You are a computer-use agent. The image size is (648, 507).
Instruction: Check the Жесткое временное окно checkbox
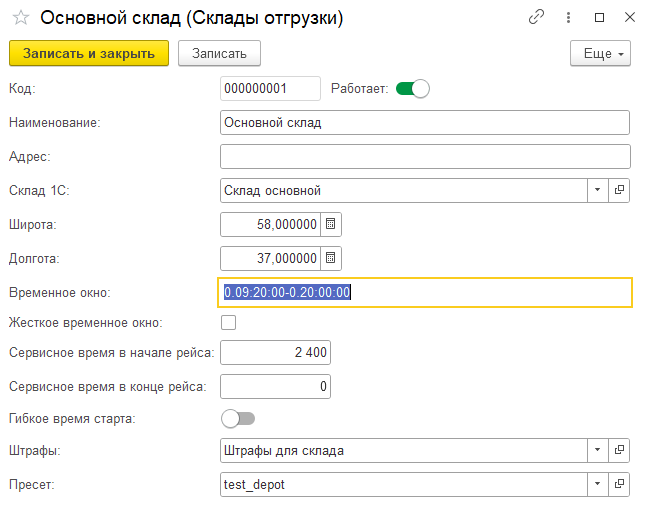click(x=228, y=322)
